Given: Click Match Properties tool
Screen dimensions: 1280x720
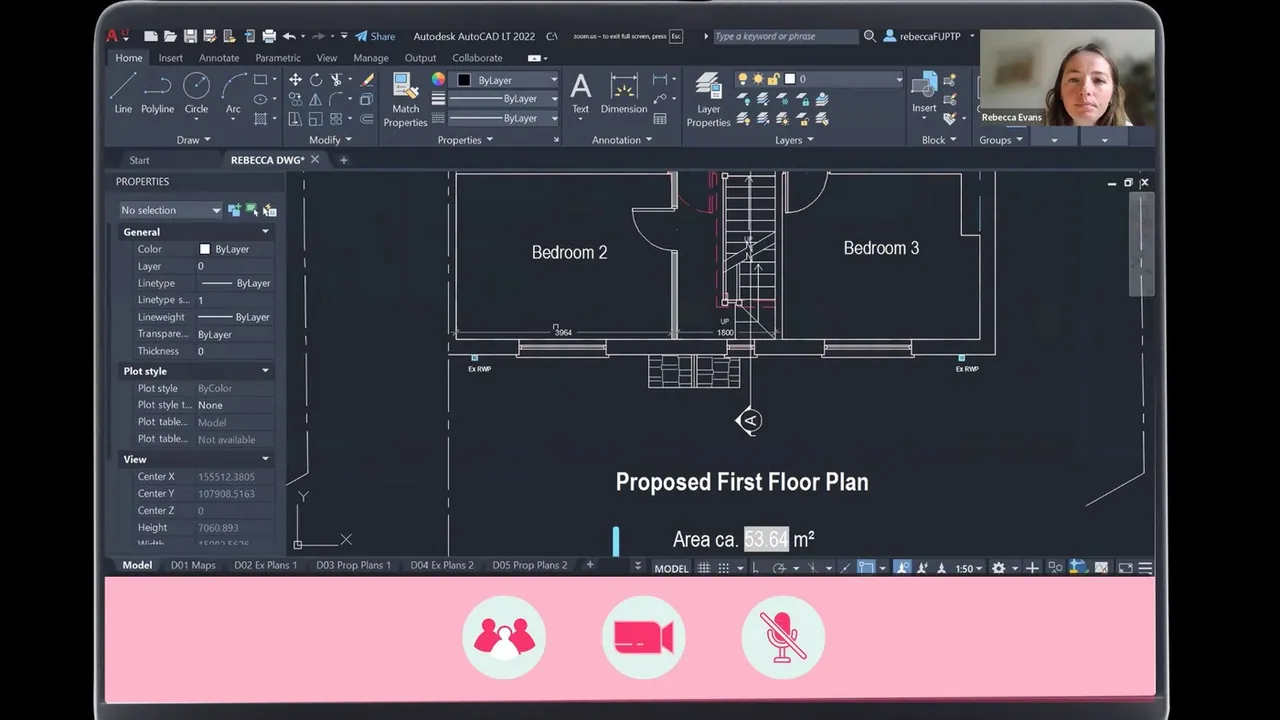Looking at the screenshot, I should tap(405, 100).
